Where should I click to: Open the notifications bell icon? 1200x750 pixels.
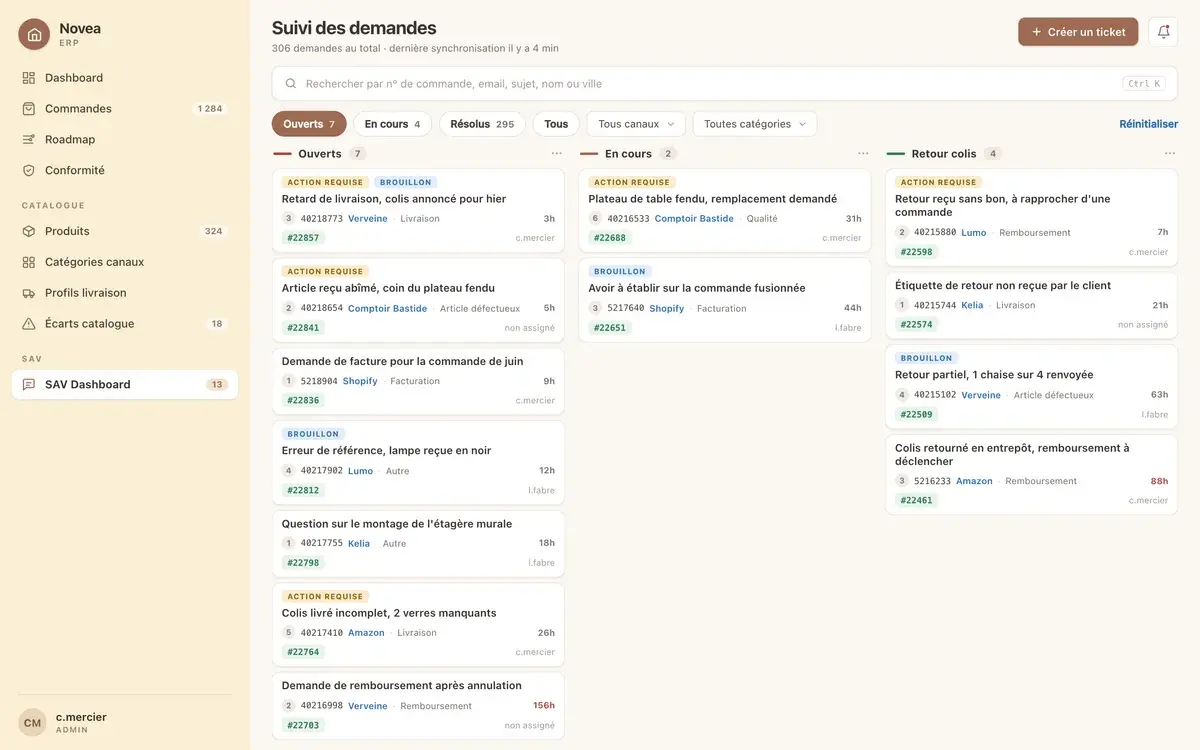1163,32
